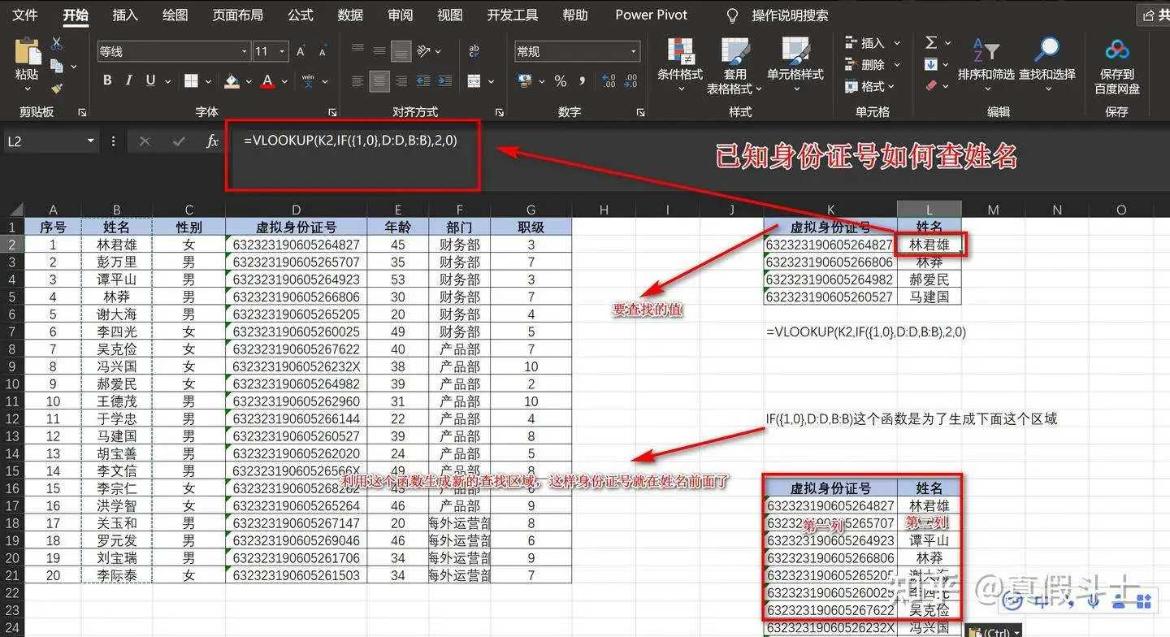
Task: Click the Paste clipboard icon
Action: point(28,52)
